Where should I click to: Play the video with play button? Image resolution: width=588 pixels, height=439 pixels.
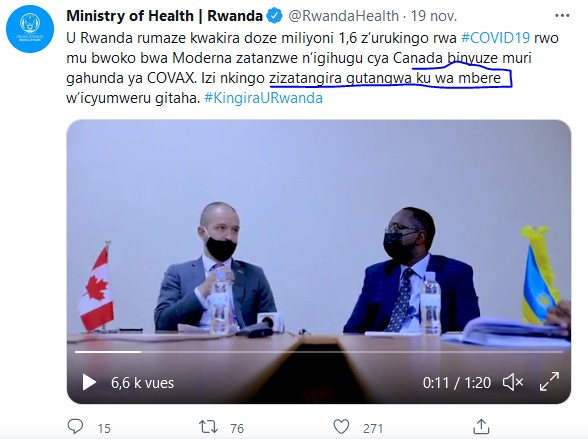(89, 383)
